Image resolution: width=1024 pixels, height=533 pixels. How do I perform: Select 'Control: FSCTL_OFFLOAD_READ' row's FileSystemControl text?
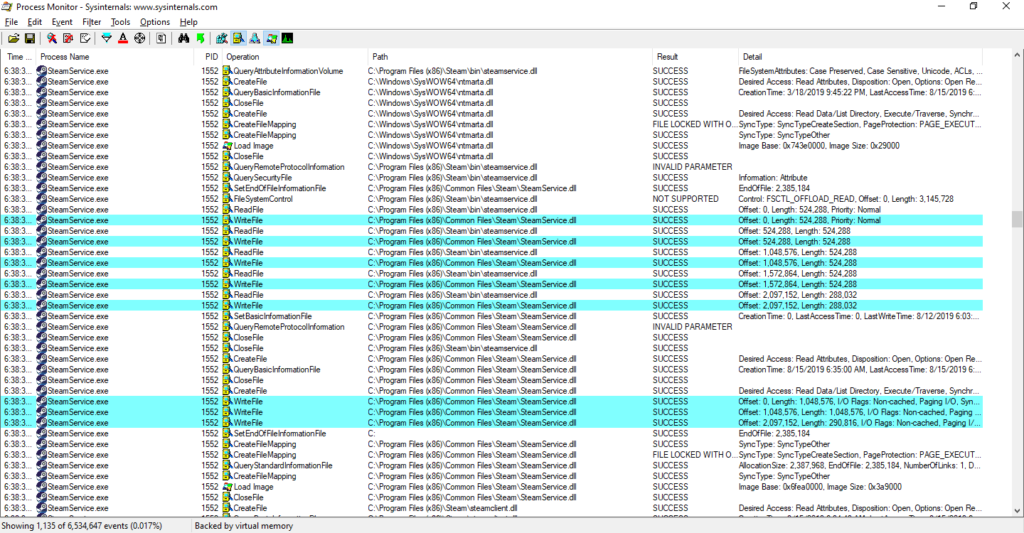coord(263,199)
